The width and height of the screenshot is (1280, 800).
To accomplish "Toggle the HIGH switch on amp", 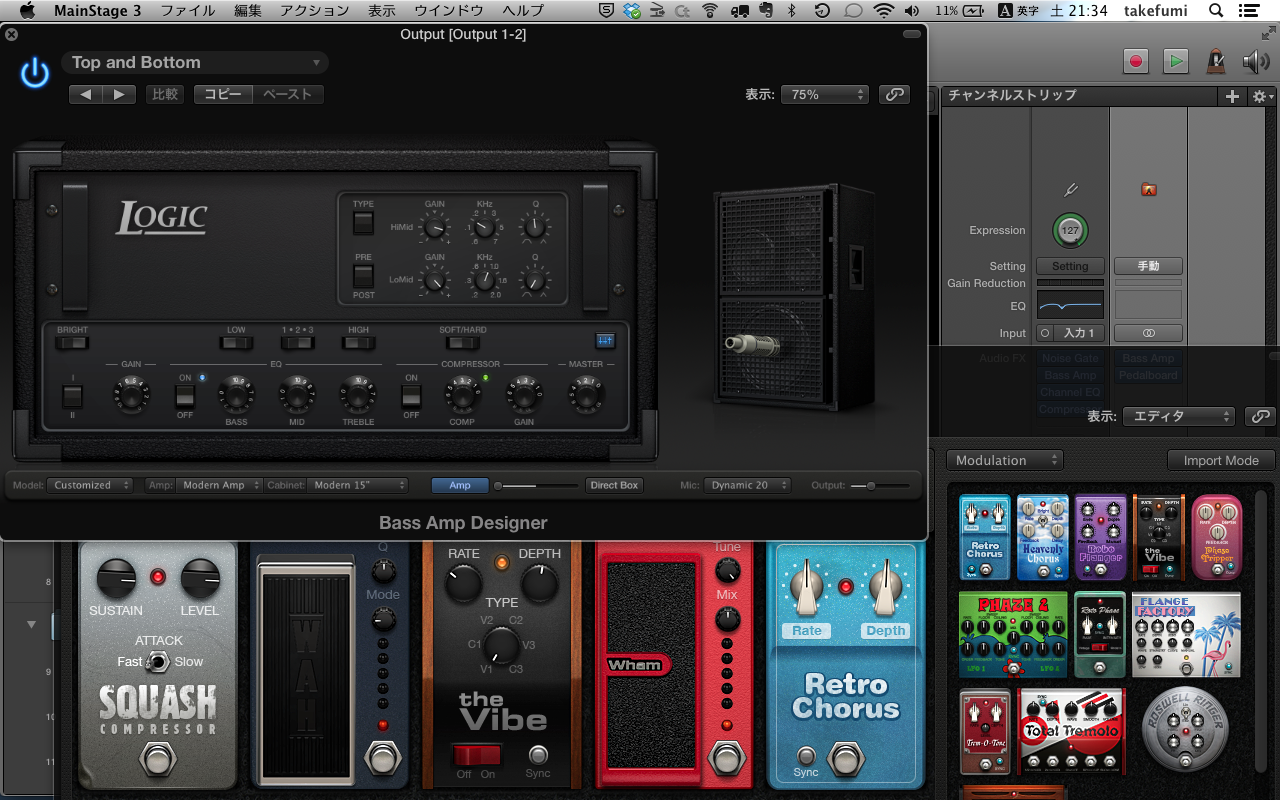I will click(x=358, y=343).
